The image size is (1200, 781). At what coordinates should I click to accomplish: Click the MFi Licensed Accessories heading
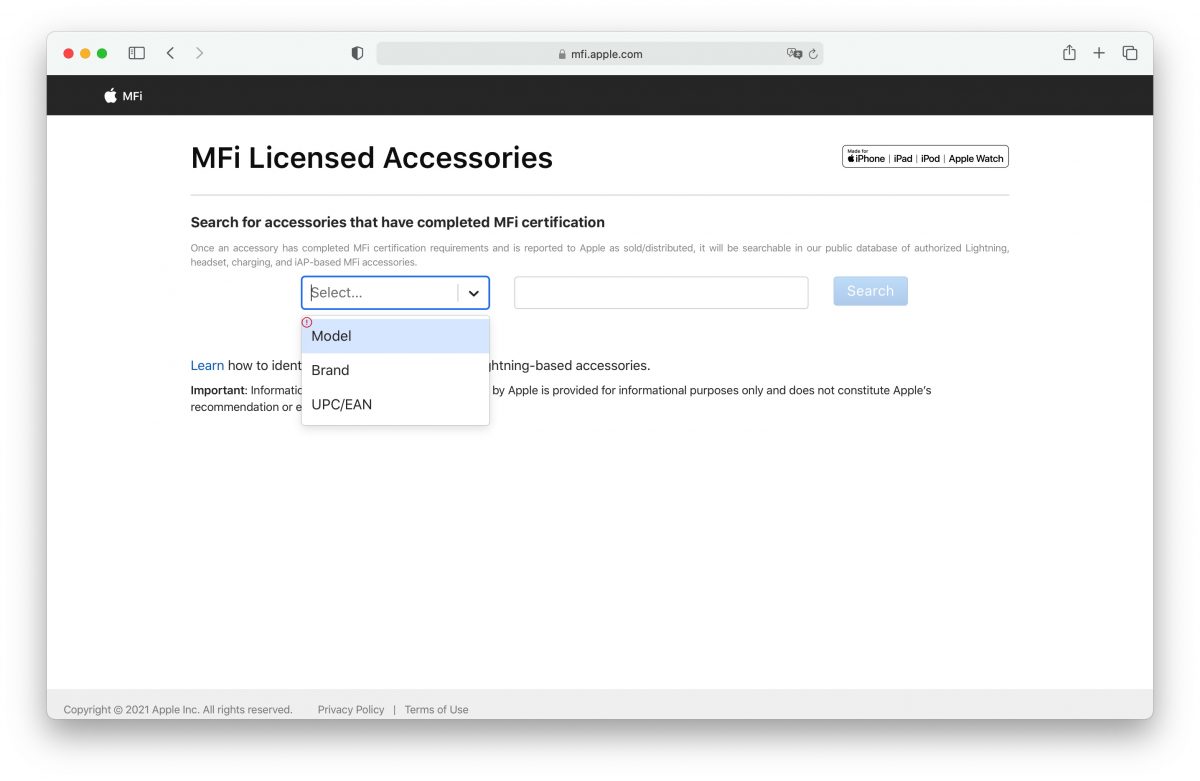pos(372,158)
